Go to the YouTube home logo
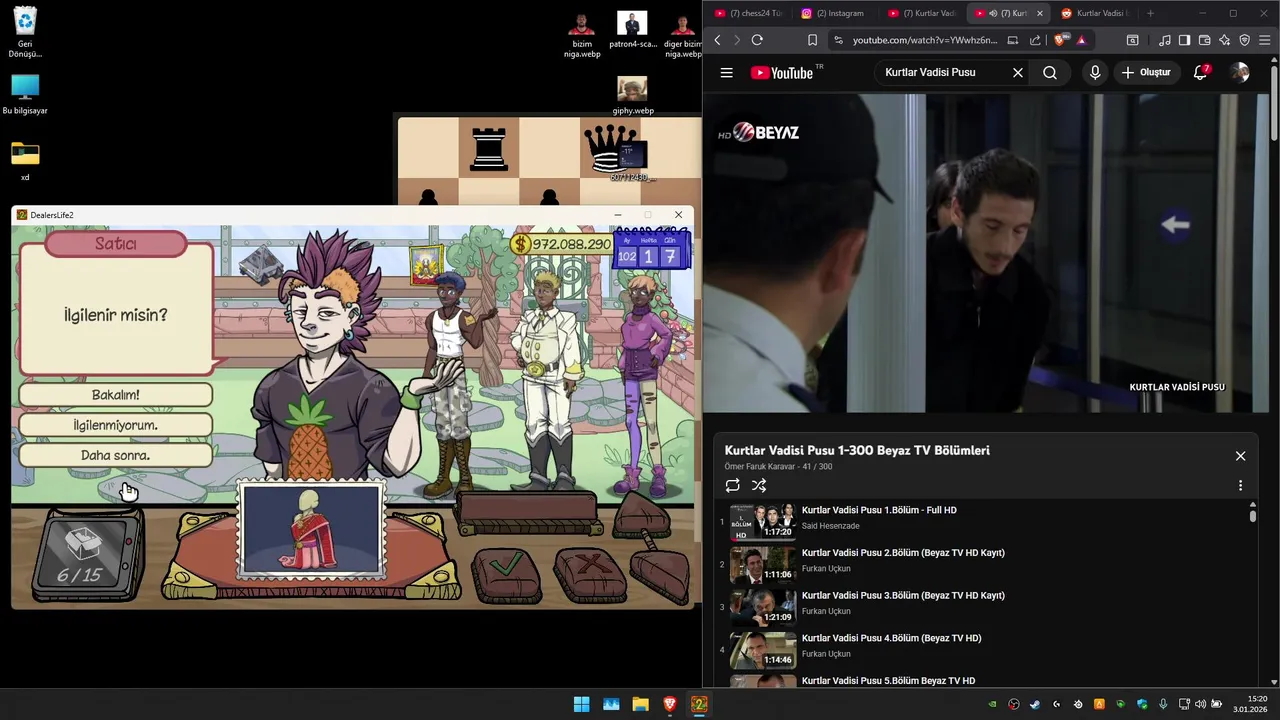The width and height of the screenshot is (1280, 720). tap(782, 73)
